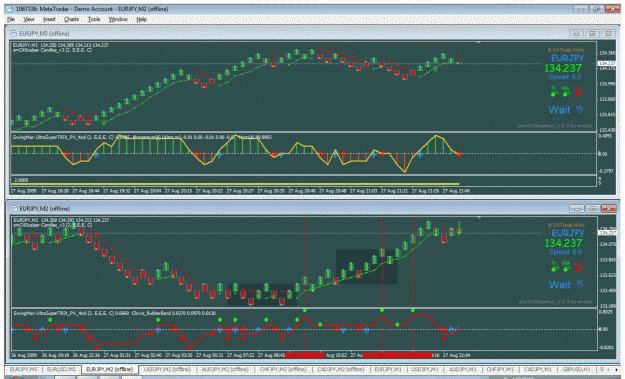Open the Window menu
The height and width of the screenshot is (379, 625).
click(118, 19)
